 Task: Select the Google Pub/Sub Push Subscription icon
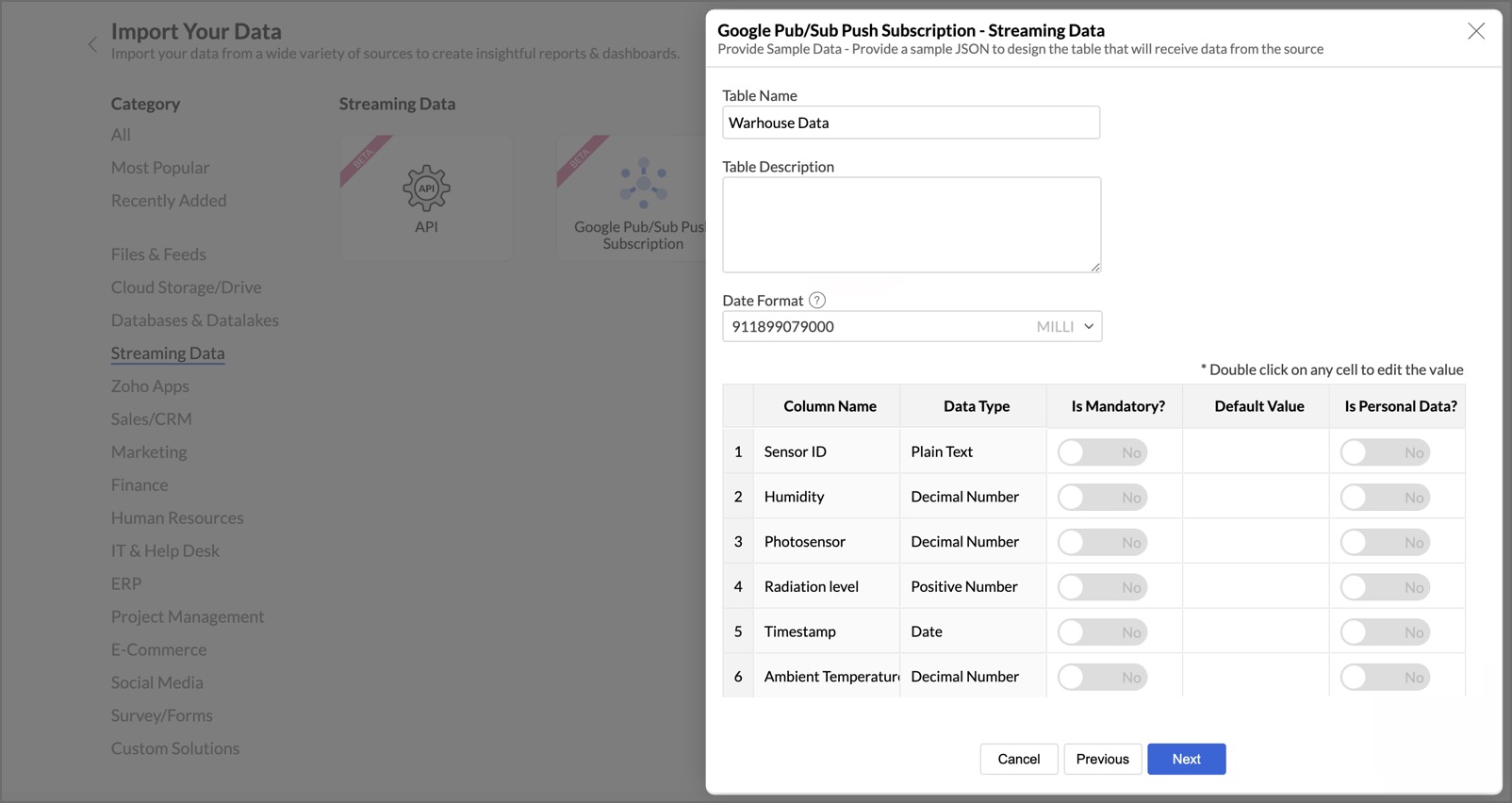pyautogui.click(x=643, y=183)
